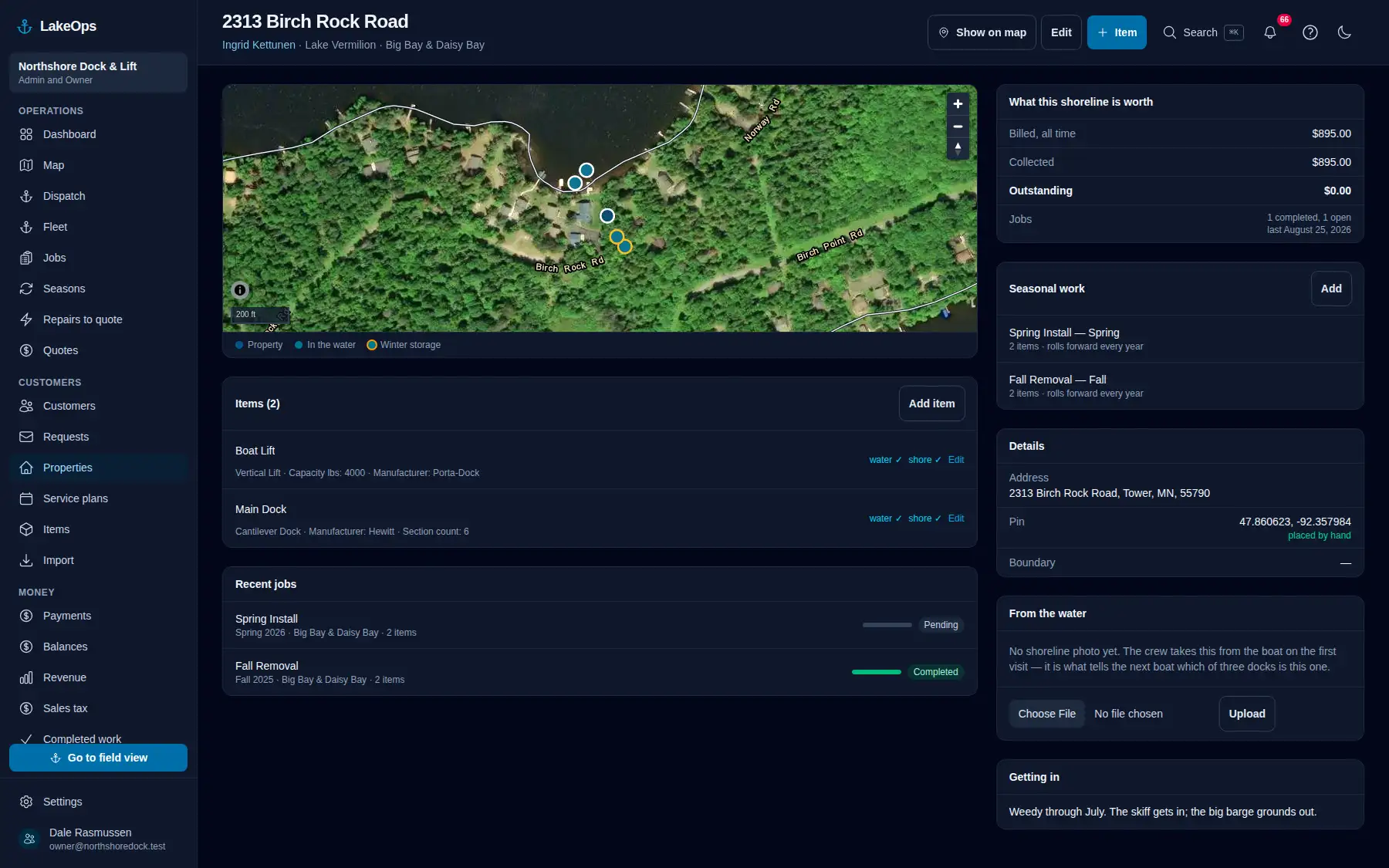Viewport: 1389px width, 868px height.
Task: Click the Revenue bar chart icon
Action: [x=26, y=677]
